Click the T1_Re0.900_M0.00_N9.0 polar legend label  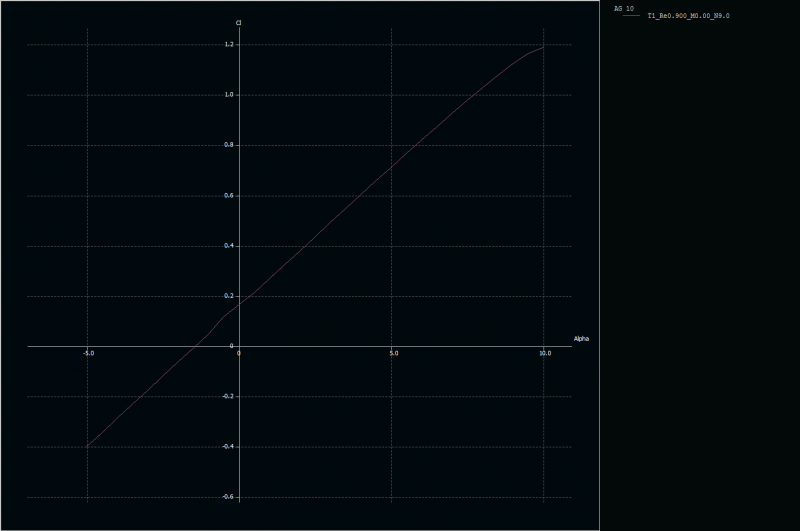[688, 16]
